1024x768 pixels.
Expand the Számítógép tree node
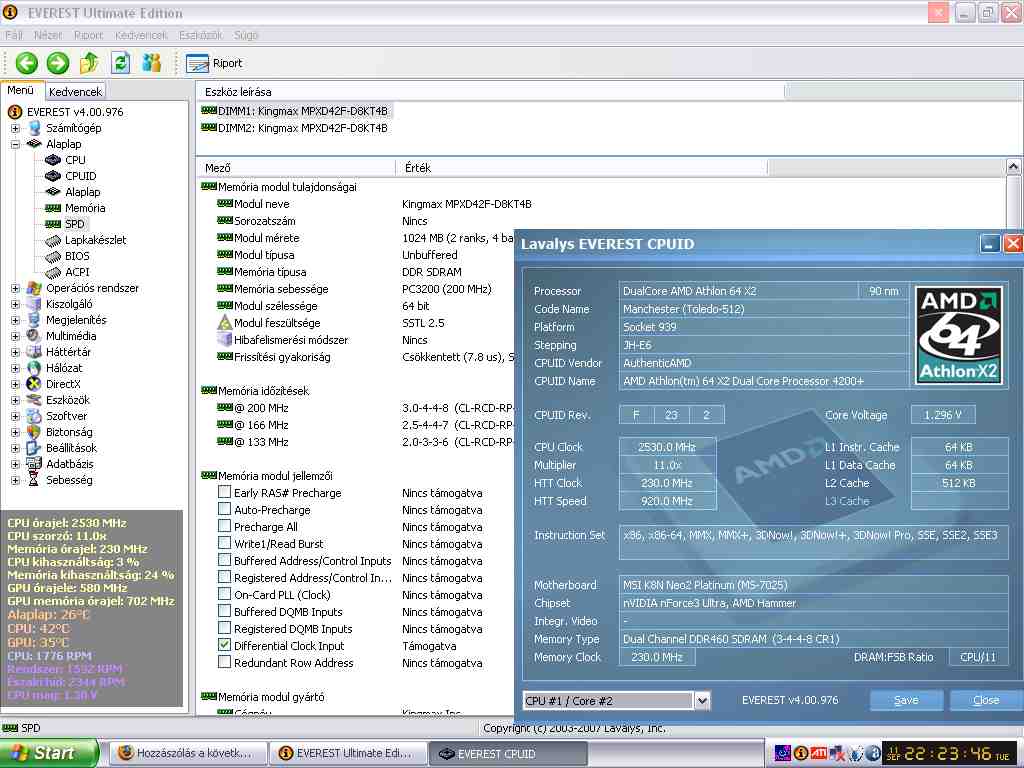(x=15, y=128)
